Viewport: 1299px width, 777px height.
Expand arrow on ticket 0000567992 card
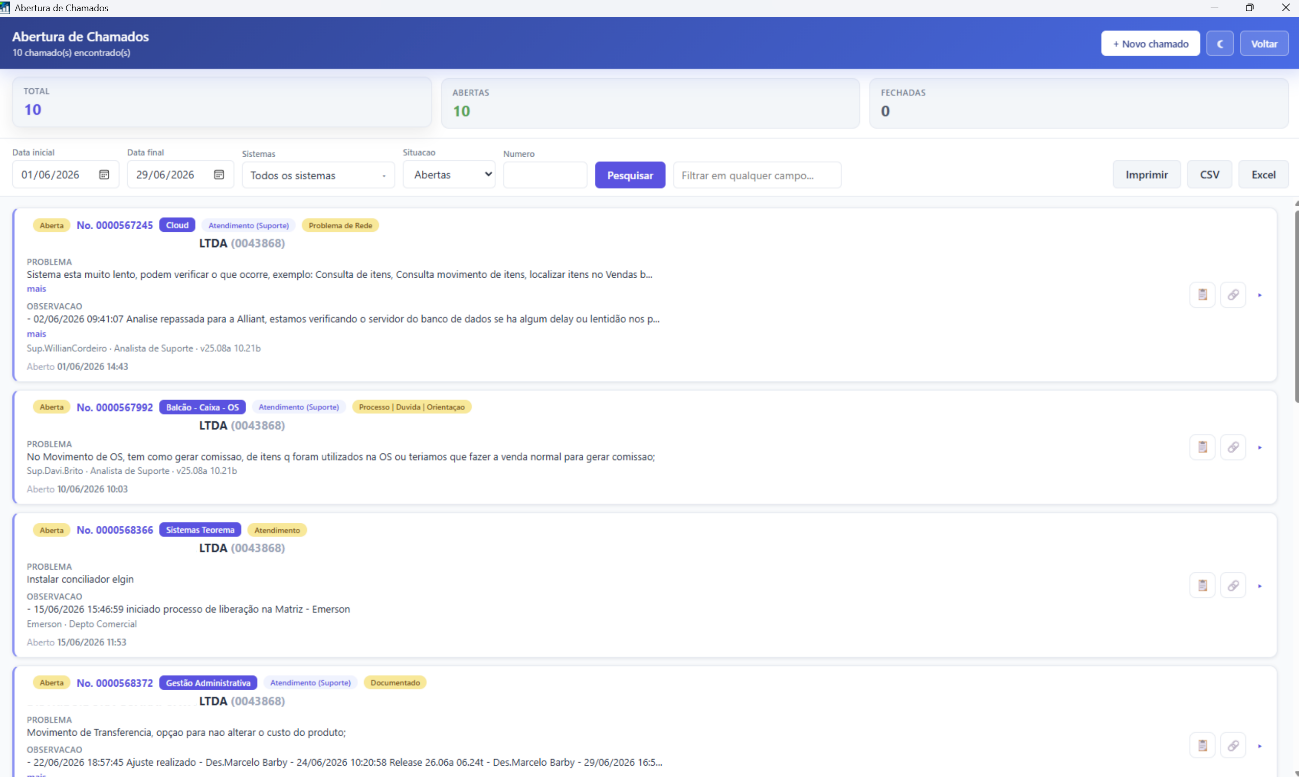[1260, 447]
